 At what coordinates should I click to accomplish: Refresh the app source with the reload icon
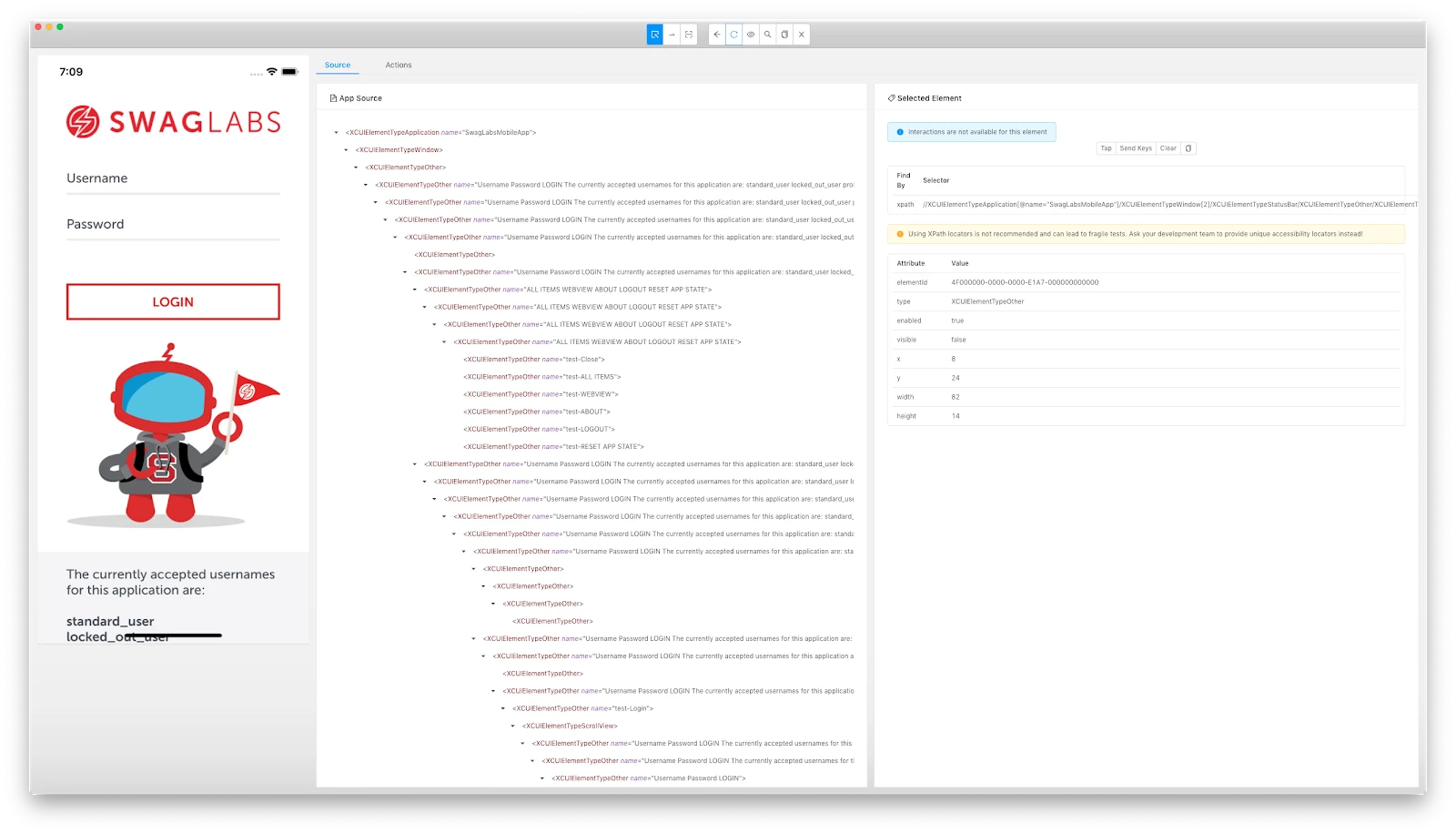click(x=733, y=34)
